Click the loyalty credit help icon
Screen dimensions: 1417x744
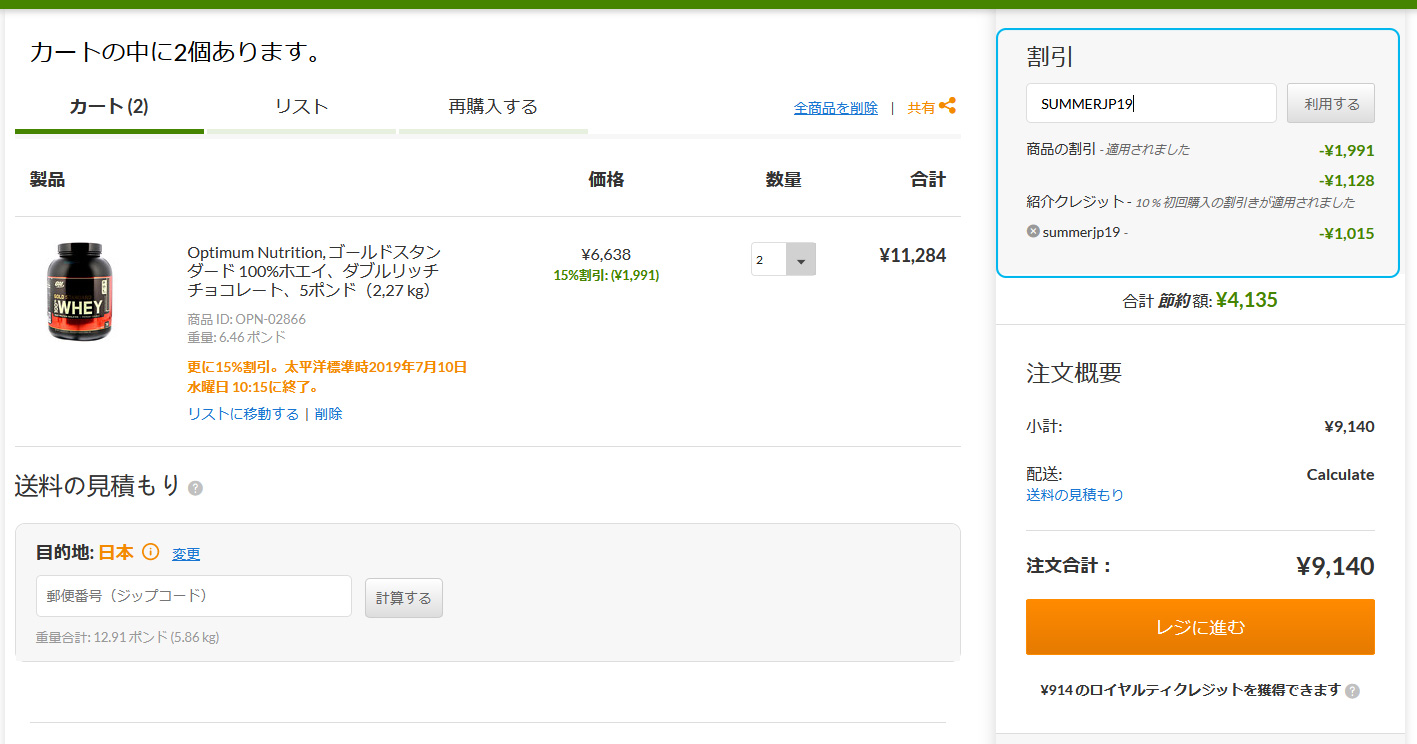tap(1352, 691)
